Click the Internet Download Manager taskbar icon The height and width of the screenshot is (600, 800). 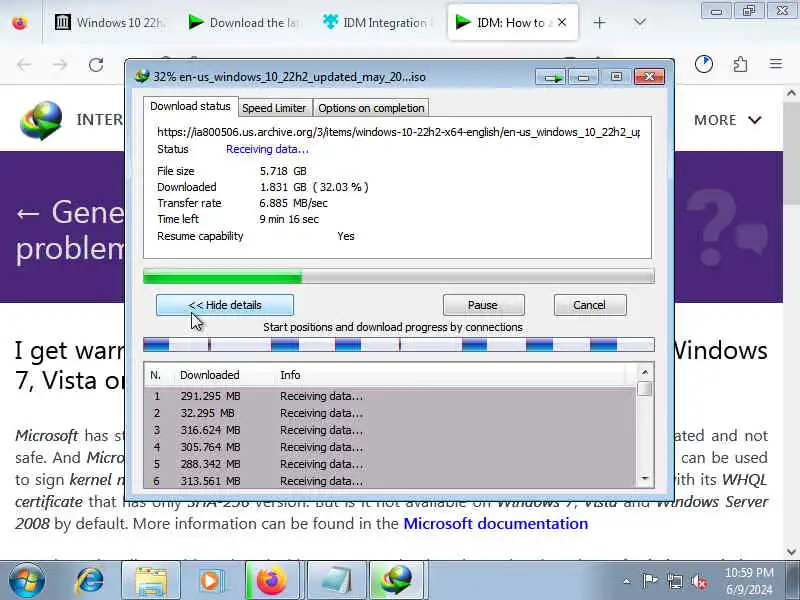point(397,581)
